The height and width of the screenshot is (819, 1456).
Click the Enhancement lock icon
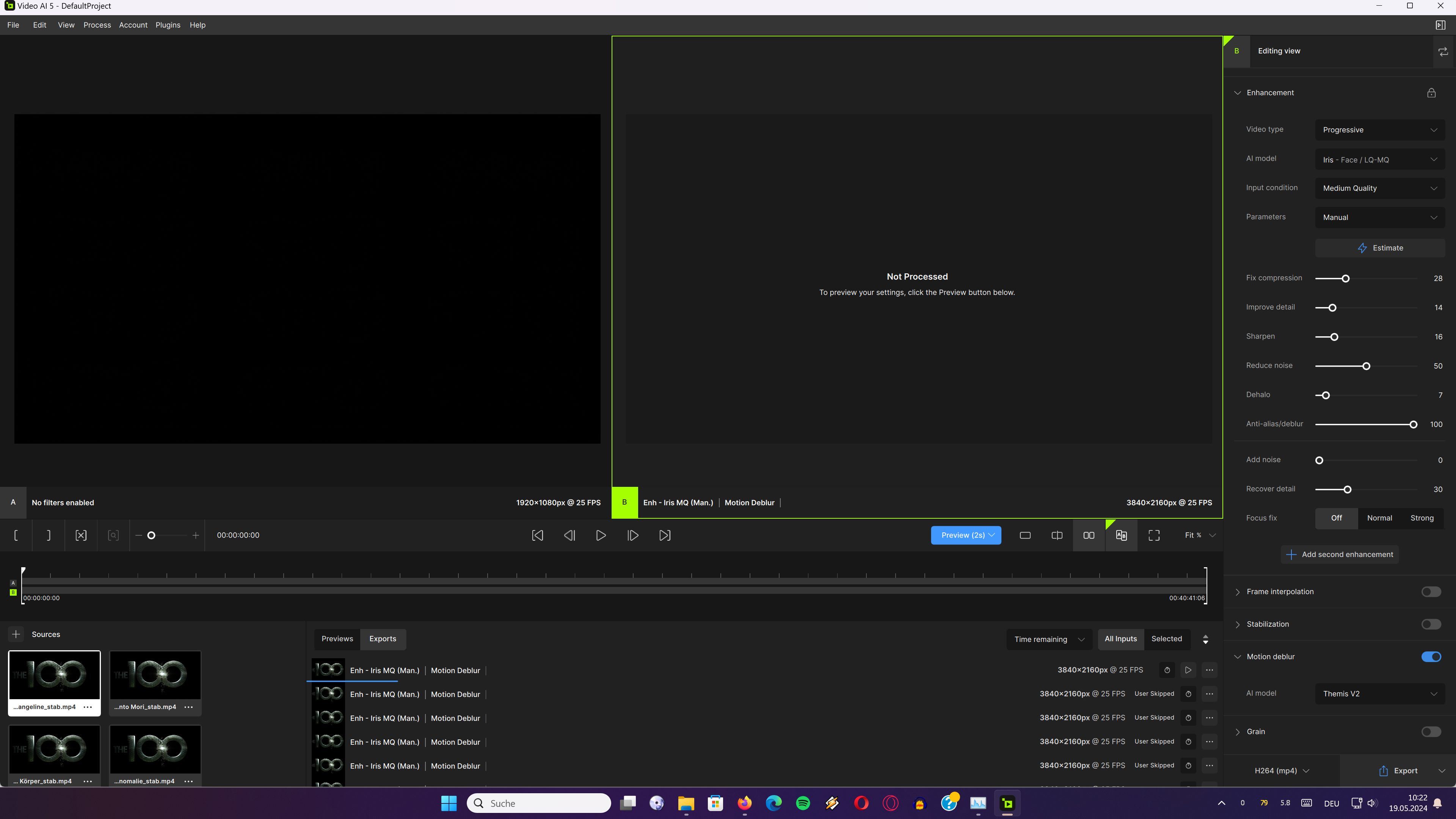[1431, 93]
